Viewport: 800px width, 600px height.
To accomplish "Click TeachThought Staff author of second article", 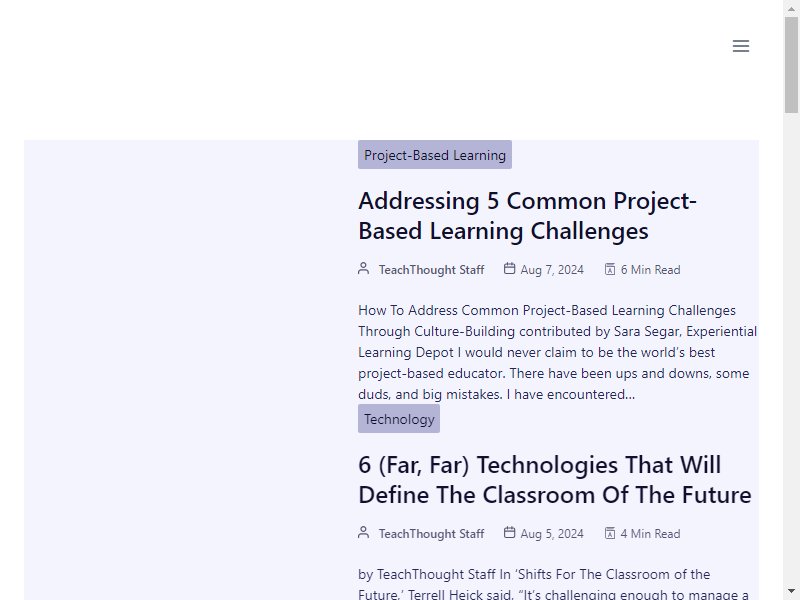I will pyautogui.click(x=431, y=534).
